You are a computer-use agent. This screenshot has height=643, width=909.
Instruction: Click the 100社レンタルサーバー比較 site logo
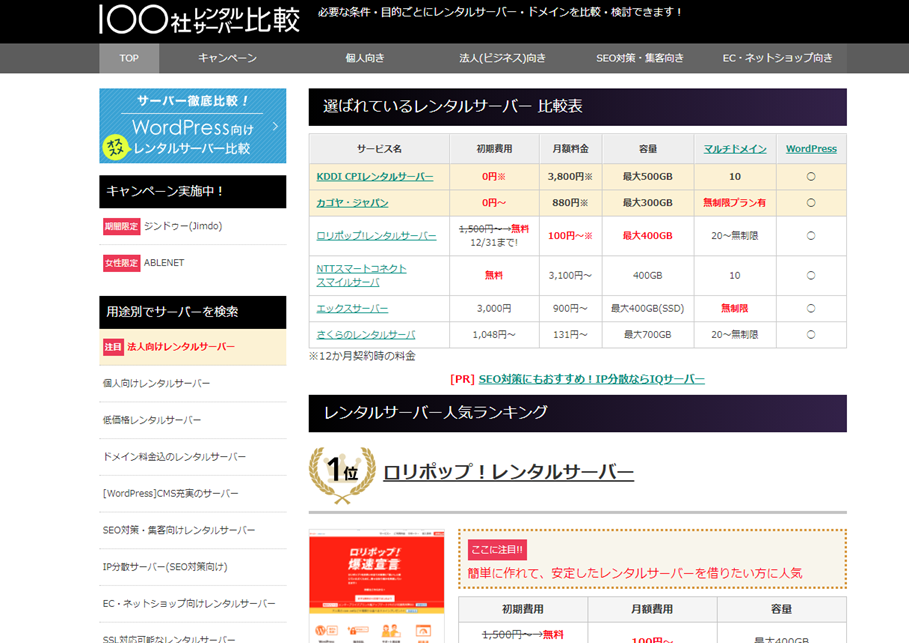tap(199, 20)
